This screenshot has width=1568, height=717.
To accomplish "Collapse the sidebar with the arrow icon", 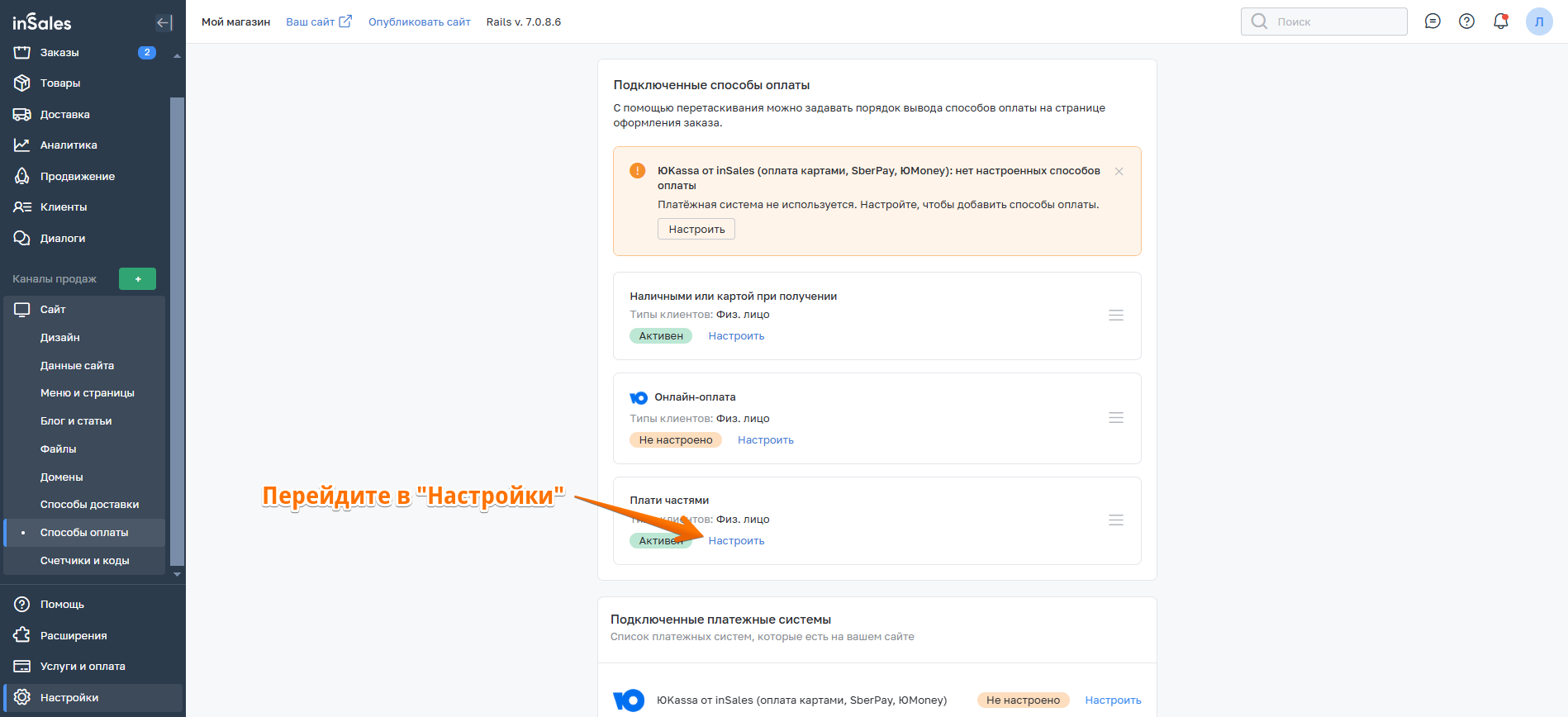I will click(x=164, y=22).
